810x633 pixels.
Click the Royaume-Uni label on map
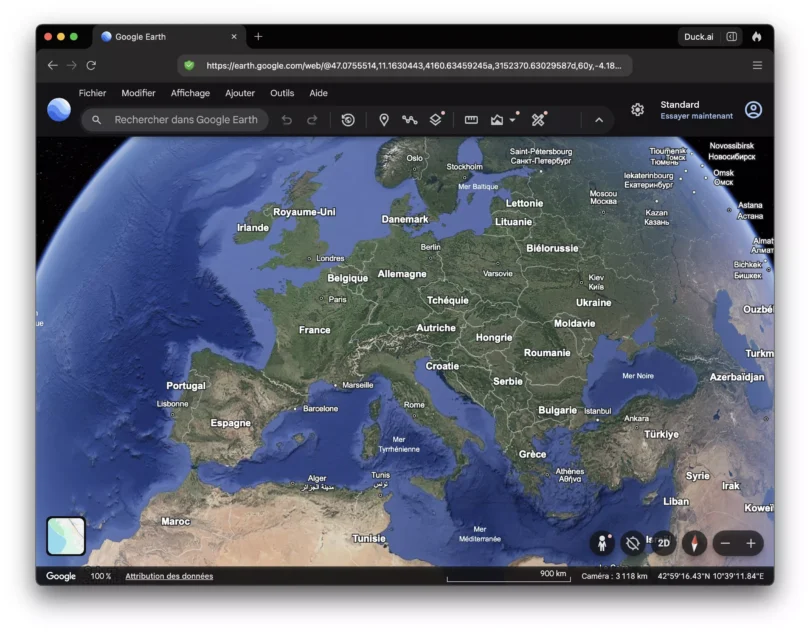(304, 212)
